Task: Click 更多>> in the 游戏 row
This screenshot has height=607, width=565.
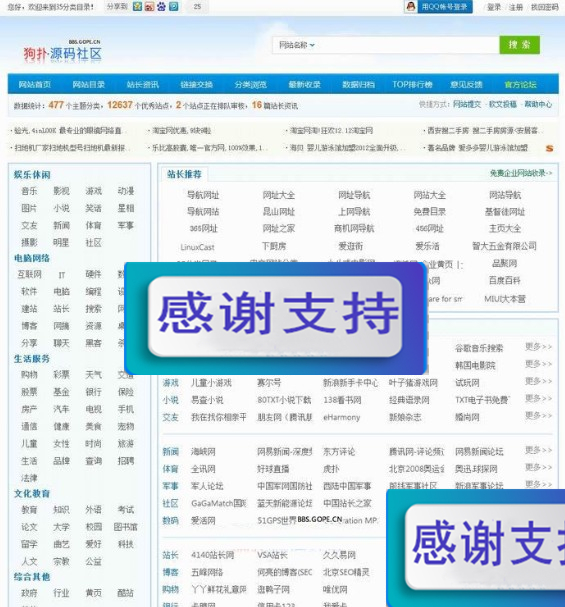Action: tap(538, 381)
